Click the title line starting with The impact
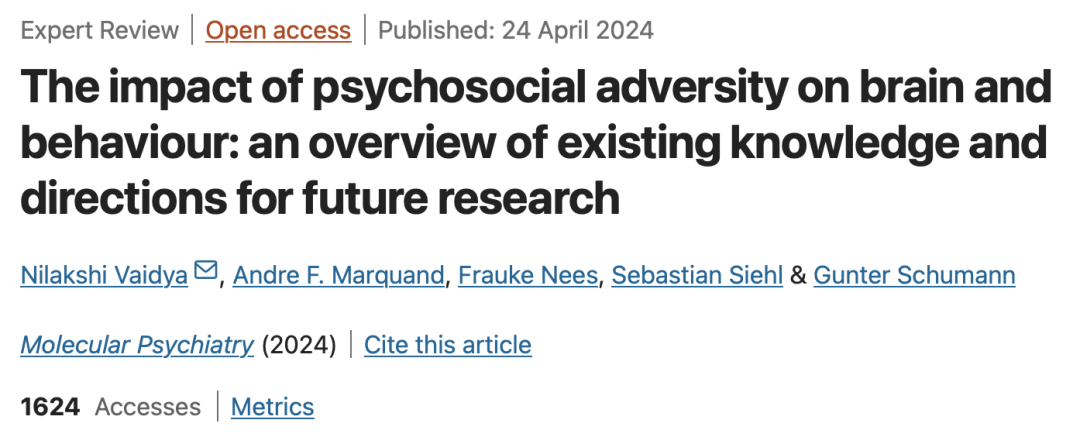This screenshot has height=437, width=1080. pyautogui.click(x=536, y=87)
